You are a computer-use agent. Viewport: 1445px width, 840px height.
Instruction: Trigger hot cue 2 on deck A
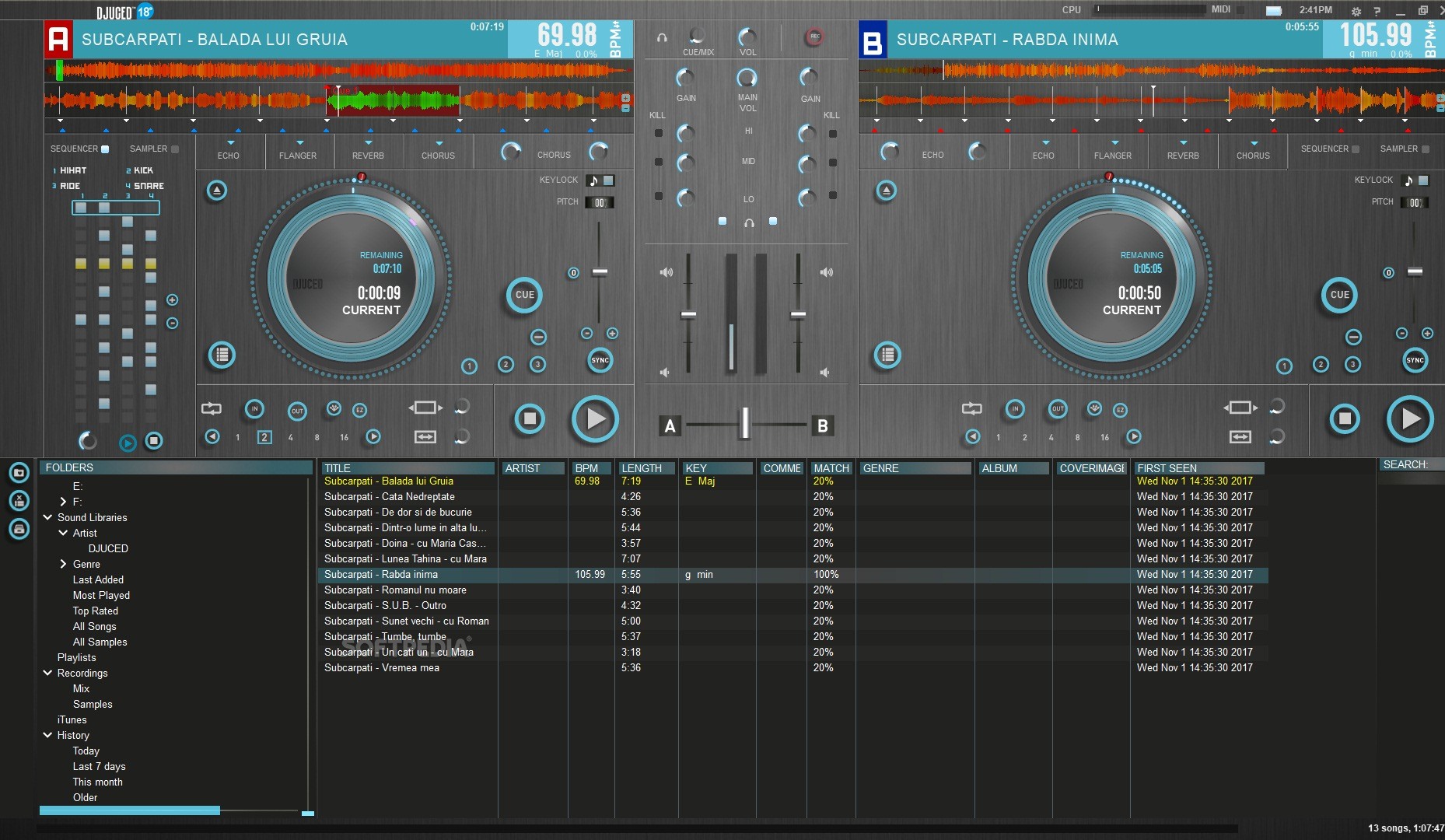(x=506, y=364)
